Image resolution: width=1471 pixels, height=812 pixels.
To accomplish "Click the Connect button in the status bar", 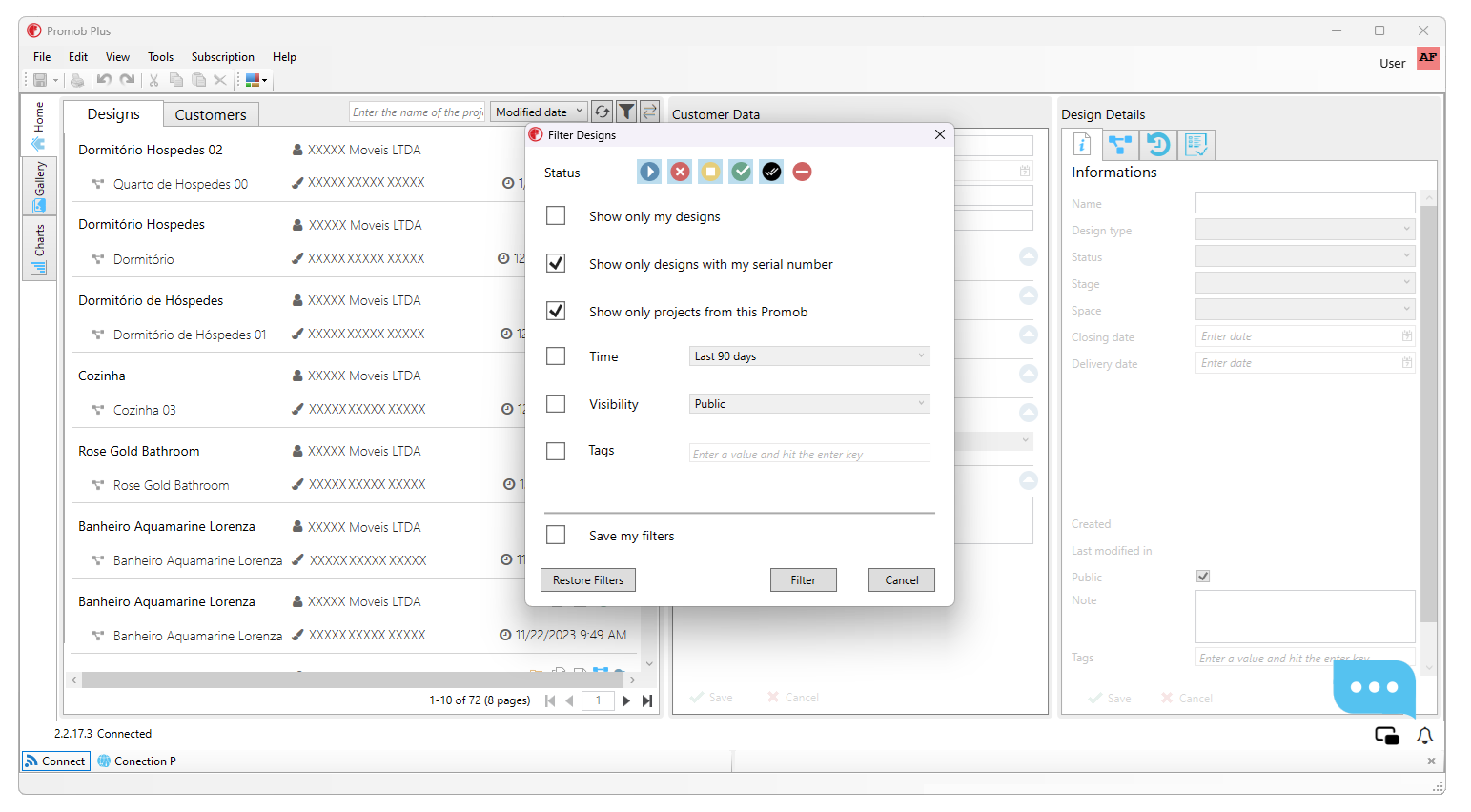I will pyautogui.click(x=56, y=761).
